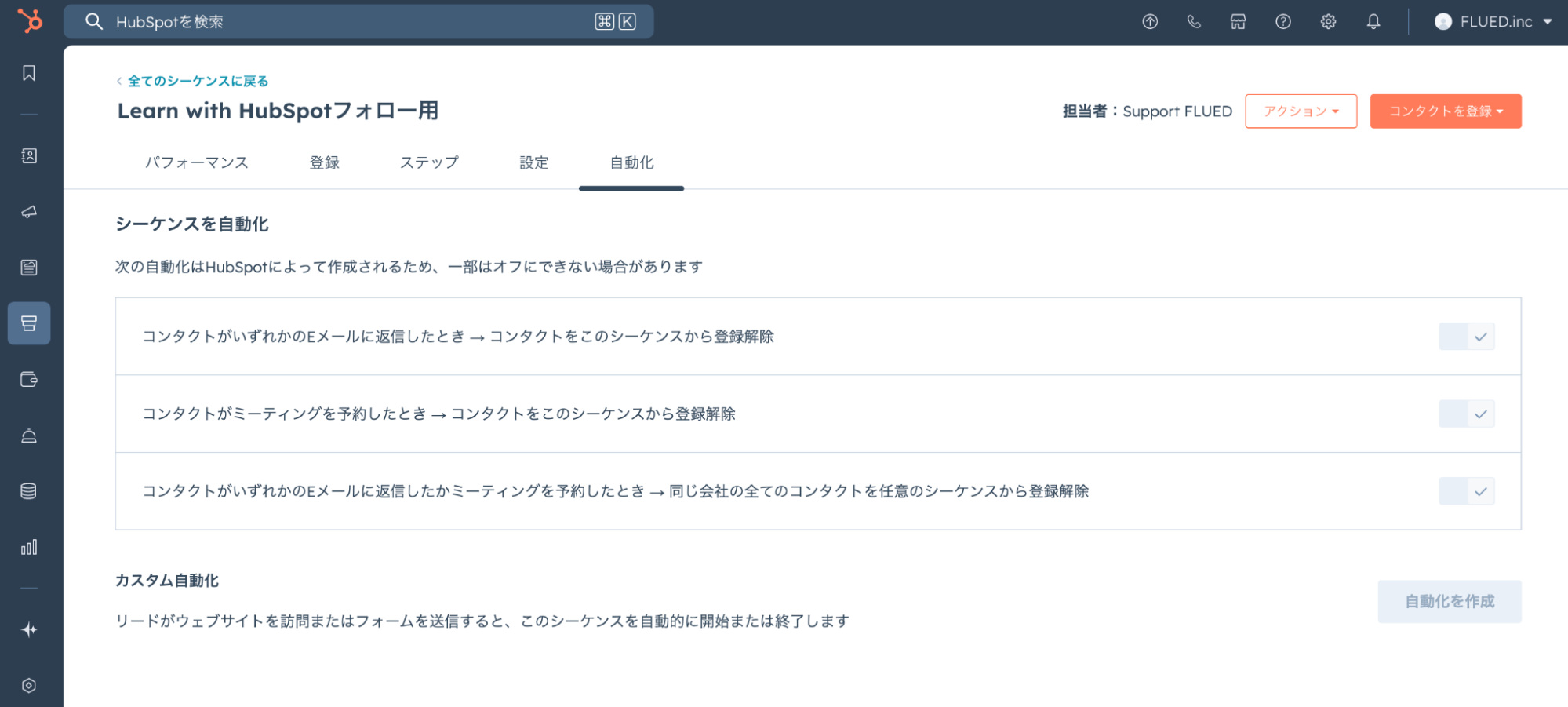The height and width of the screenshot is (707, 1568).
Task: Toggle unenroll on email reply automation
Action: click(x=1466, y=337)
